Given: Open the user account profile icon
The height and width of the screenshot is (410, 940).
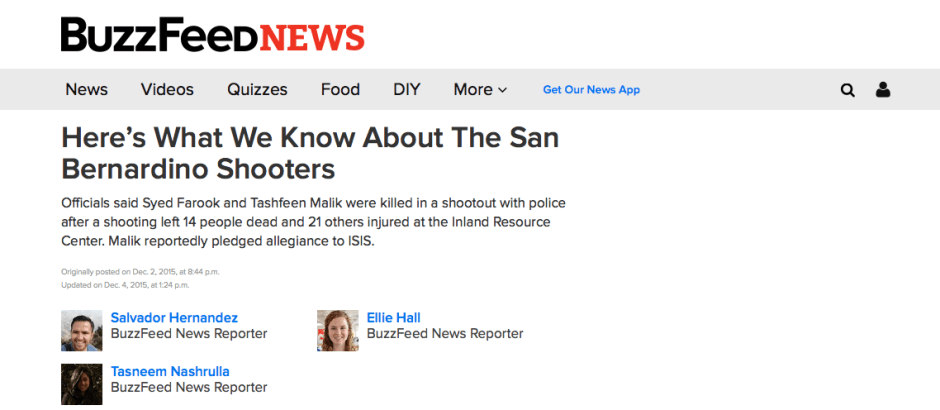Looking at the screenshot, I should (x=882, y=90).
